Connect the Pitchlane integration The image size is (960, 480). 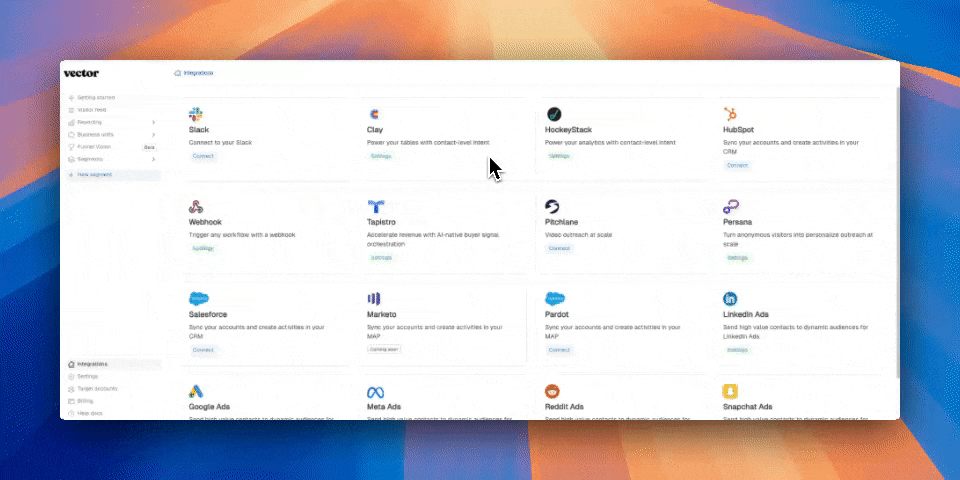(559, 249)
